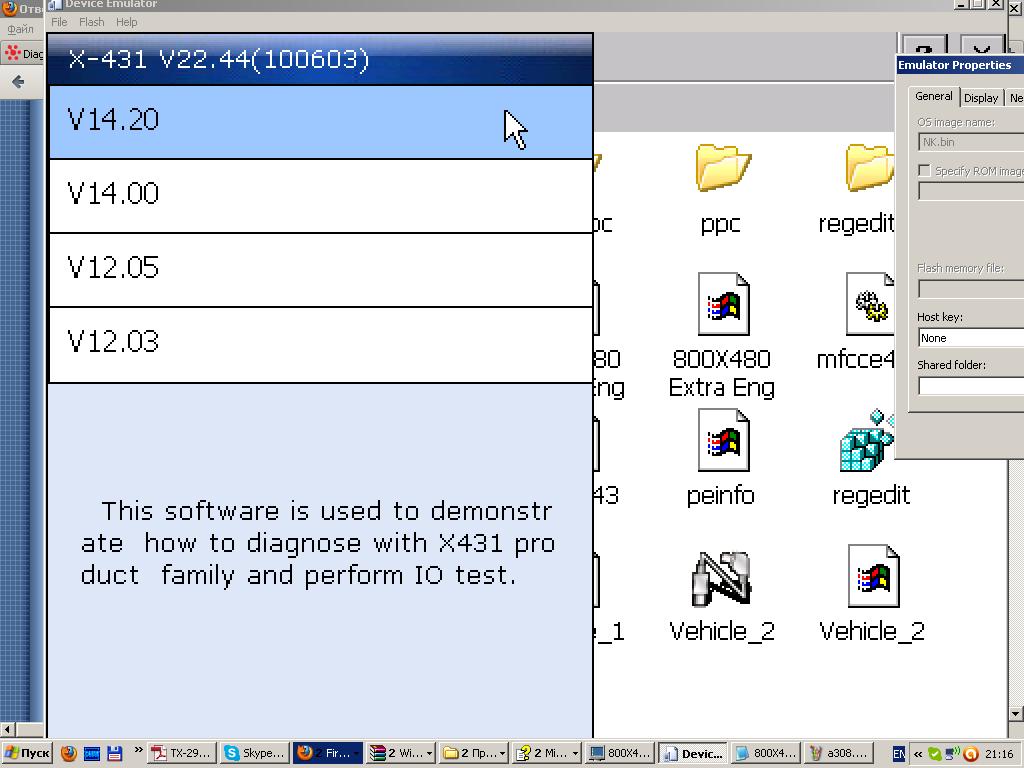
Task: Open the Пуск start menu
Action: pyautogui.click(x=27, y=753)
